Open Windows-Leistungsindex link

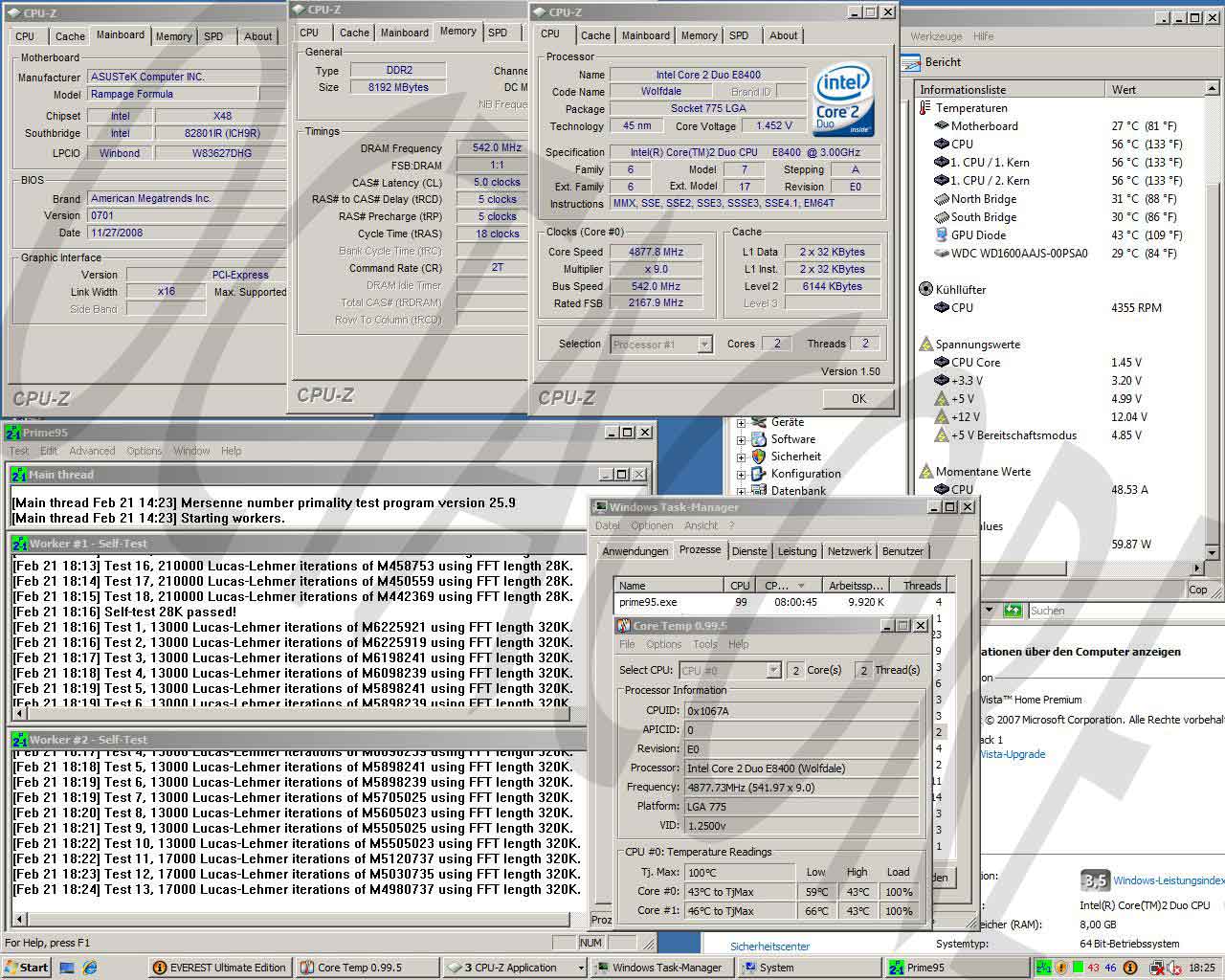[x=1168, y=880]
